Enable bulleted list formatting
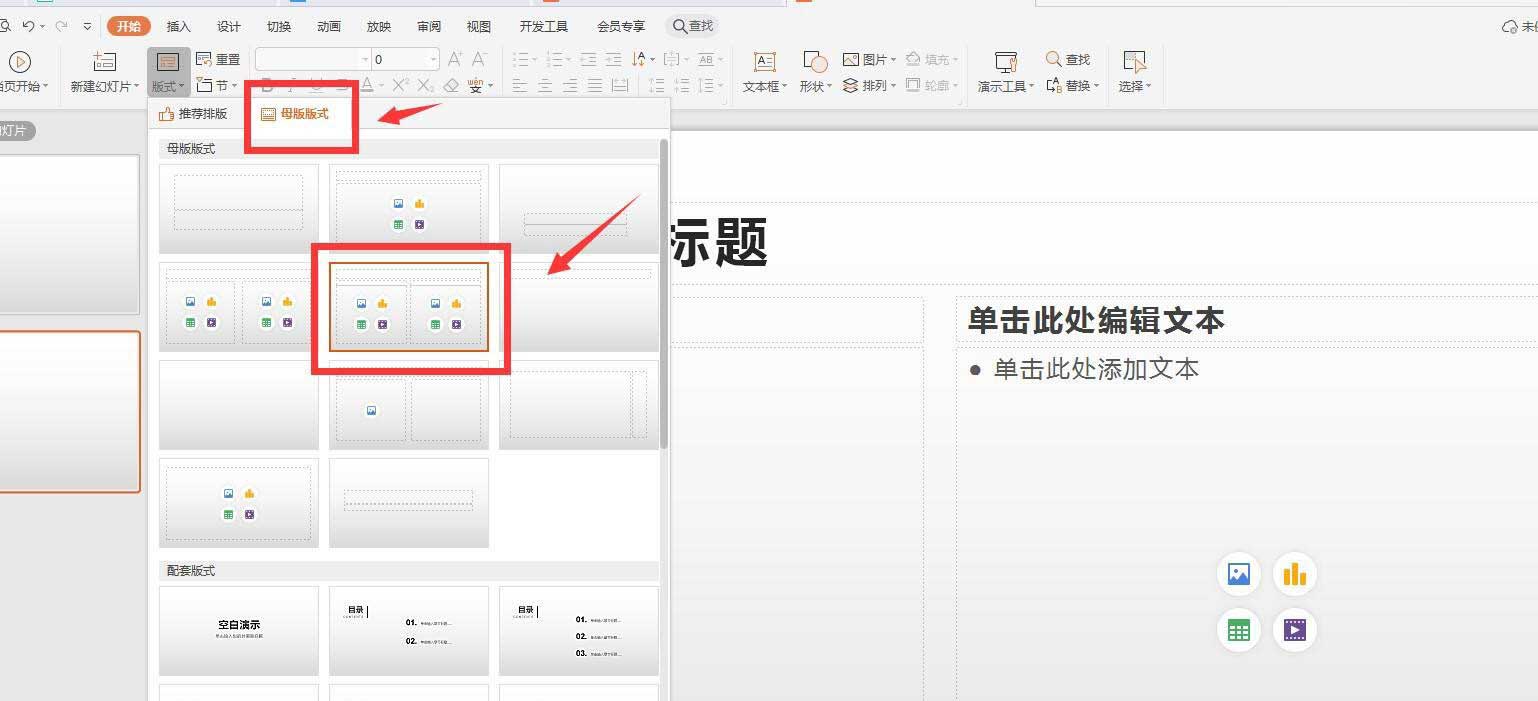The height and width of the screenshot is (701, 1538). 520,58
